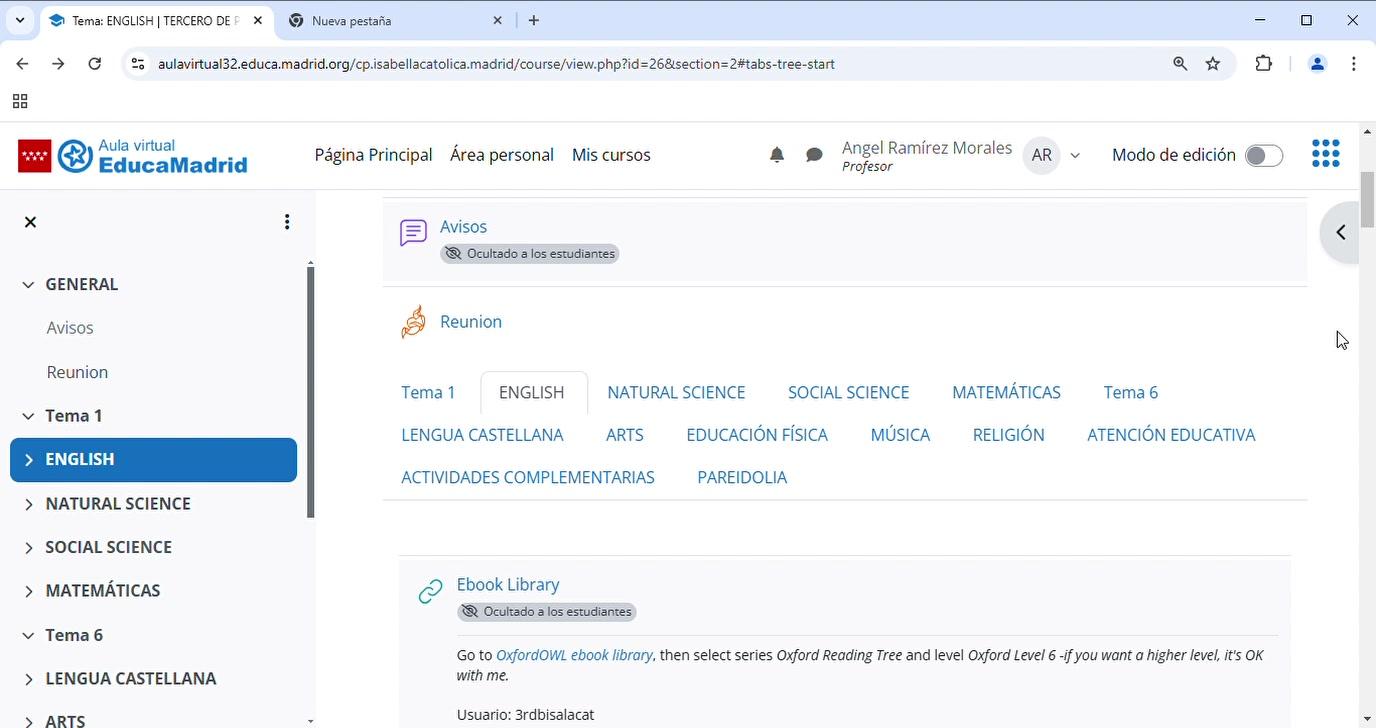Close the Nueva pestaña tab
Image resolution: width=1376 pixels, height=728 pixels.
[498, 20]
